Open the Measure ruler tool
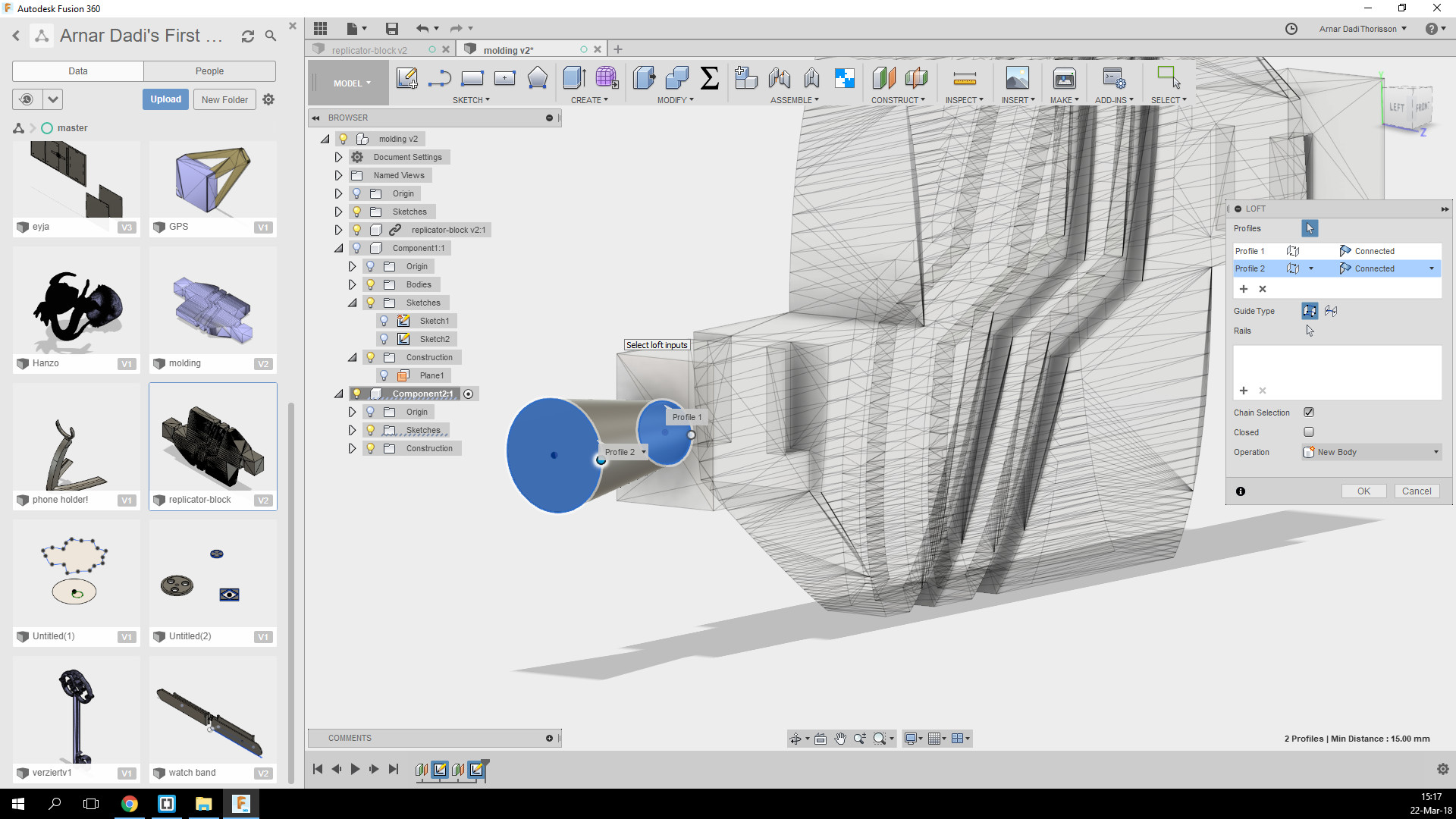This screenshot has width=1456, height=819. (964, 78)
